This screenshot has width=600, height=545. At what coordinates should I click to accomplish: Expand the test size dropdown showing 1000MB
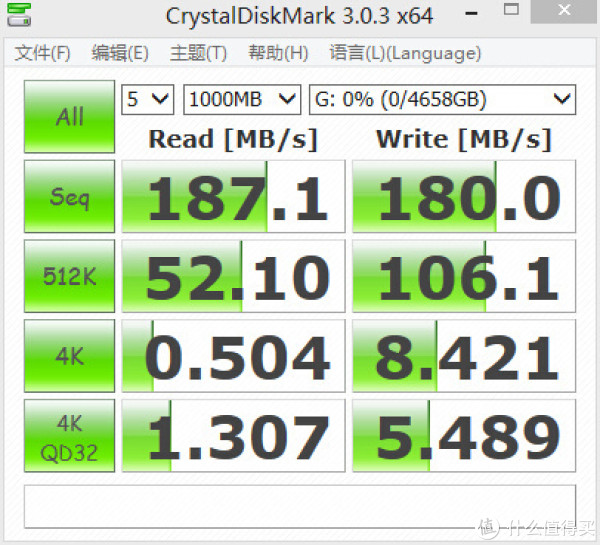[242, 100]
